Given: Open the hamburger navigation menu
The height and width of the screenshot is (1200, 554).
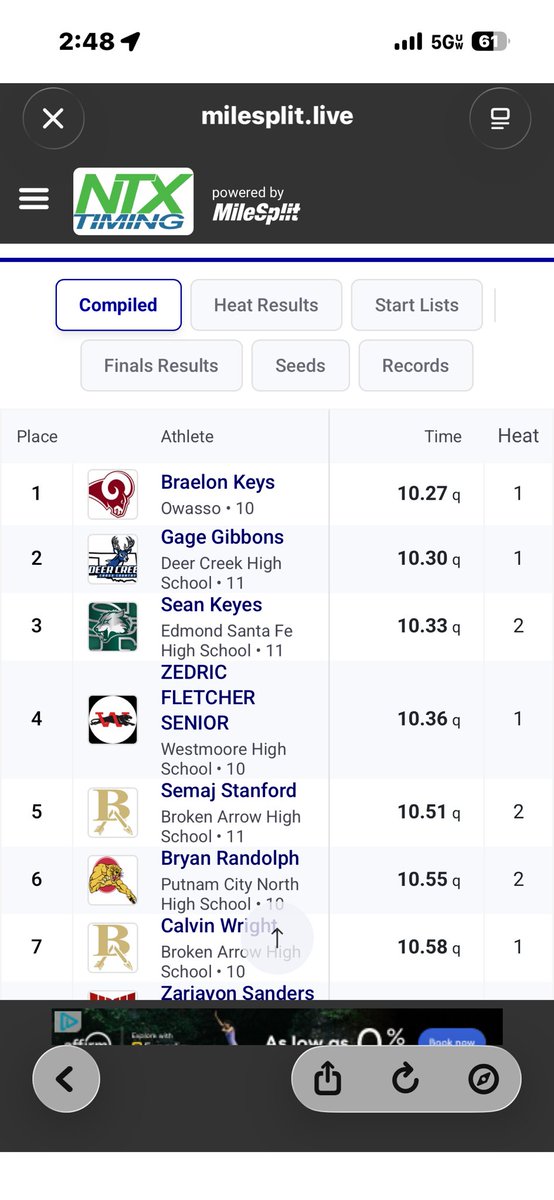Looking at the screenshot, I should coord(34,199).
